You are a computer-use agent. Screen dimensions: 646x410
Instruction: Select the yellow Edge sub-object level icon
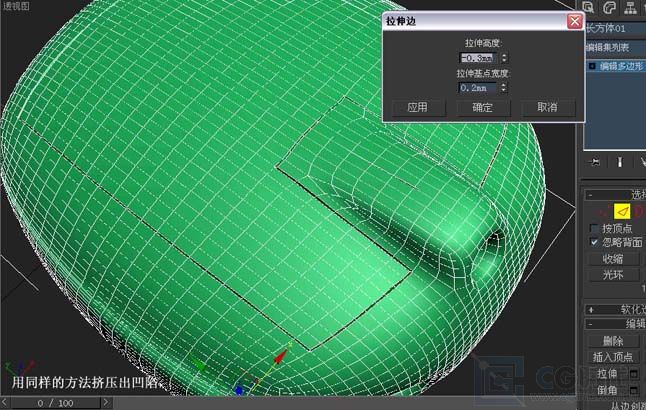click(x=622, y=211)
